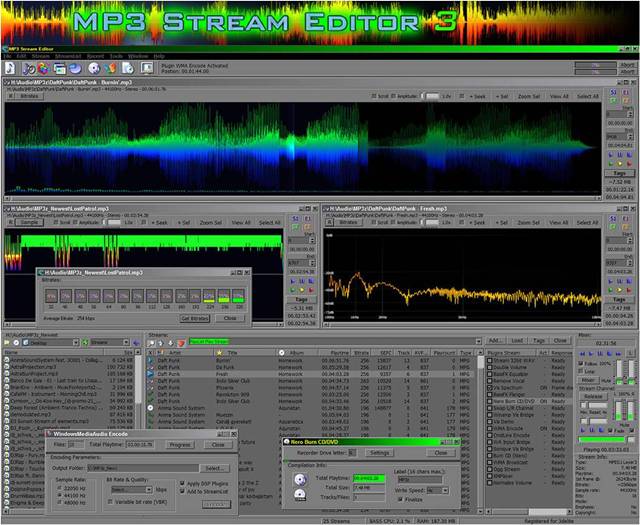
Task: Toggle the Vis Spectrum plugin checkbox
Action: (489, 388)
